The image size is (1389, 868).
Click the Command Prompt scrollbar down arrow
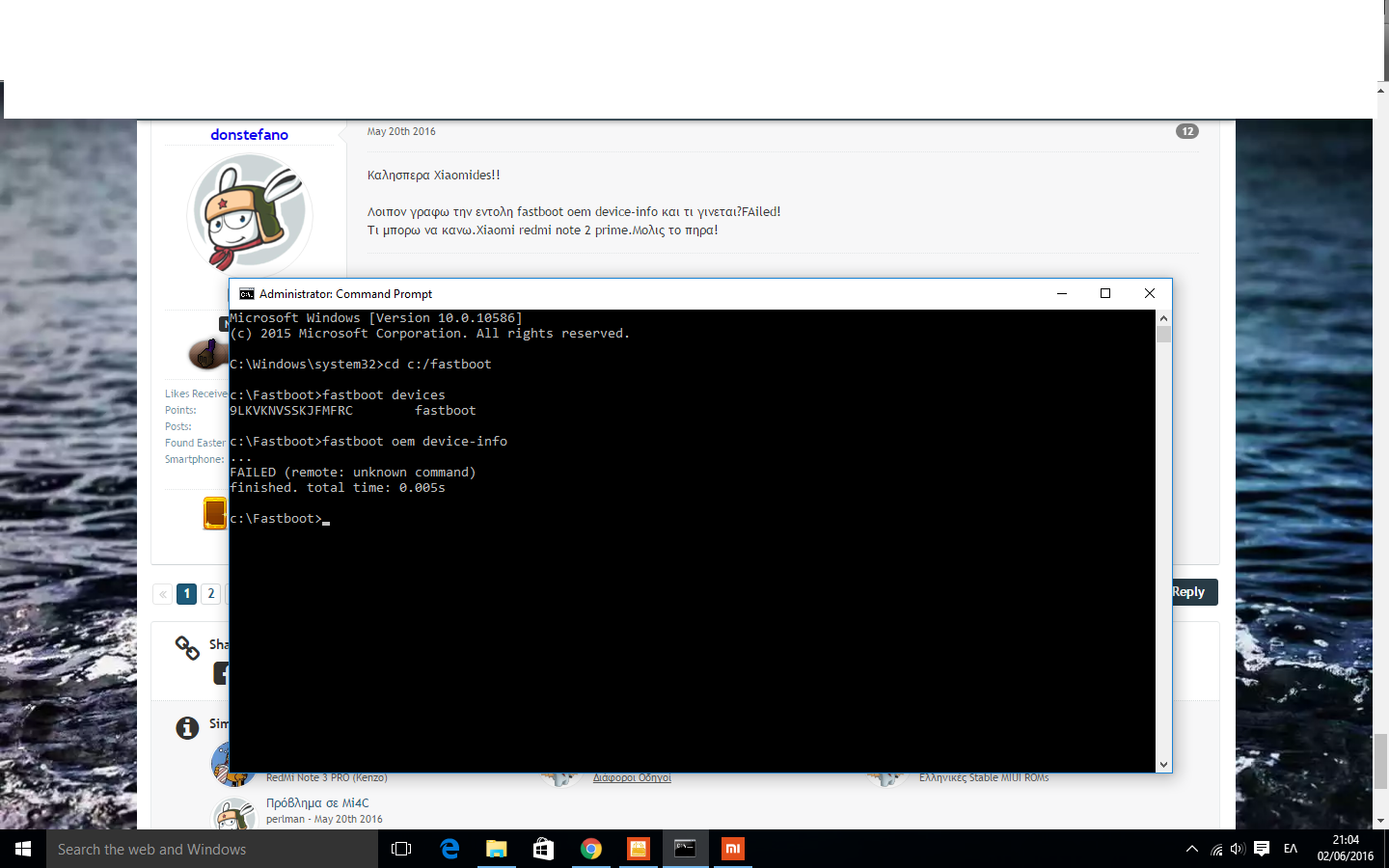(x=1163, y=765)
